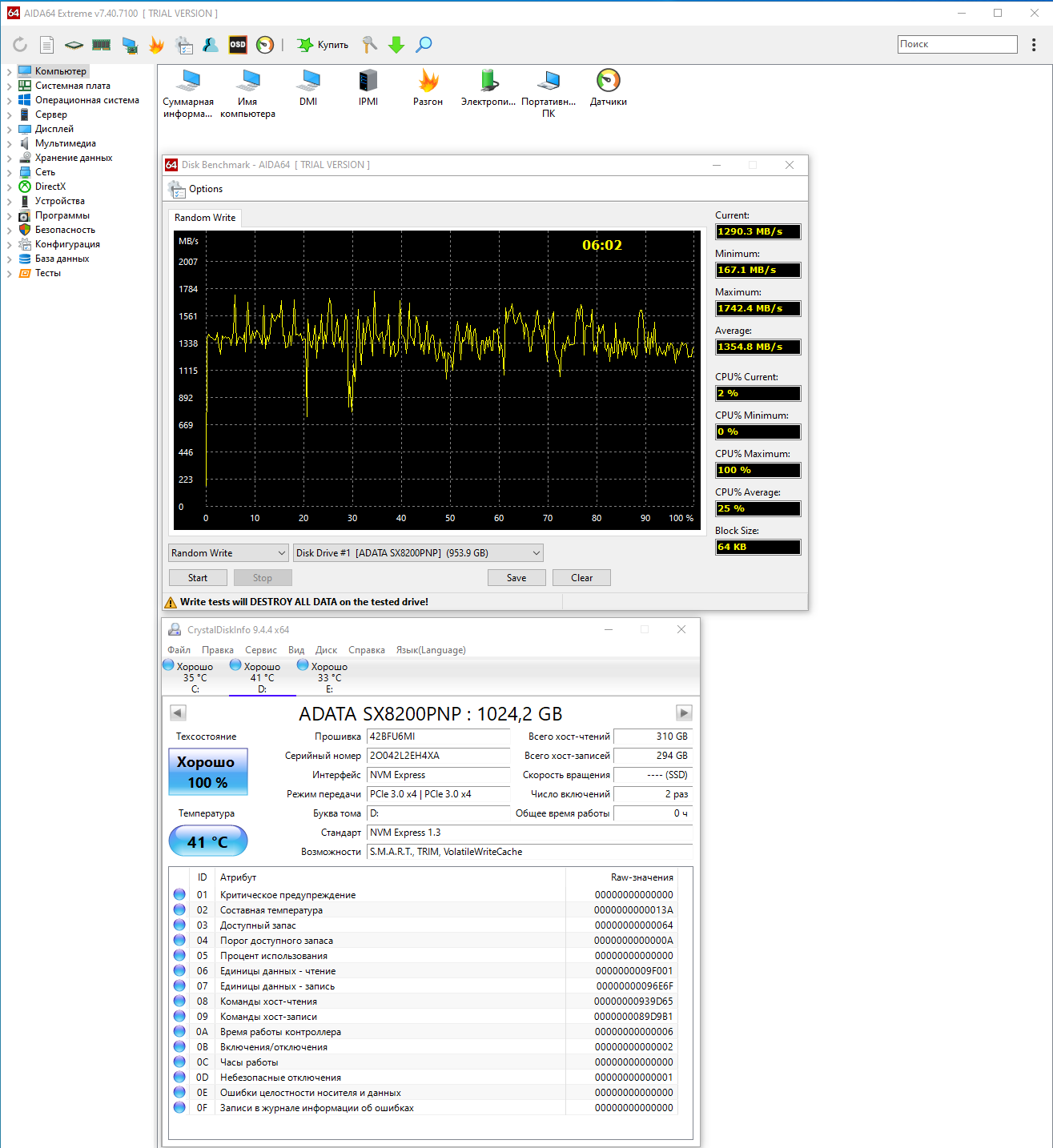The width and height of the screenshot is (1053, 1148).
Task: Open Справка menu in CrystalDiskInfo
Action: [367, 650]
